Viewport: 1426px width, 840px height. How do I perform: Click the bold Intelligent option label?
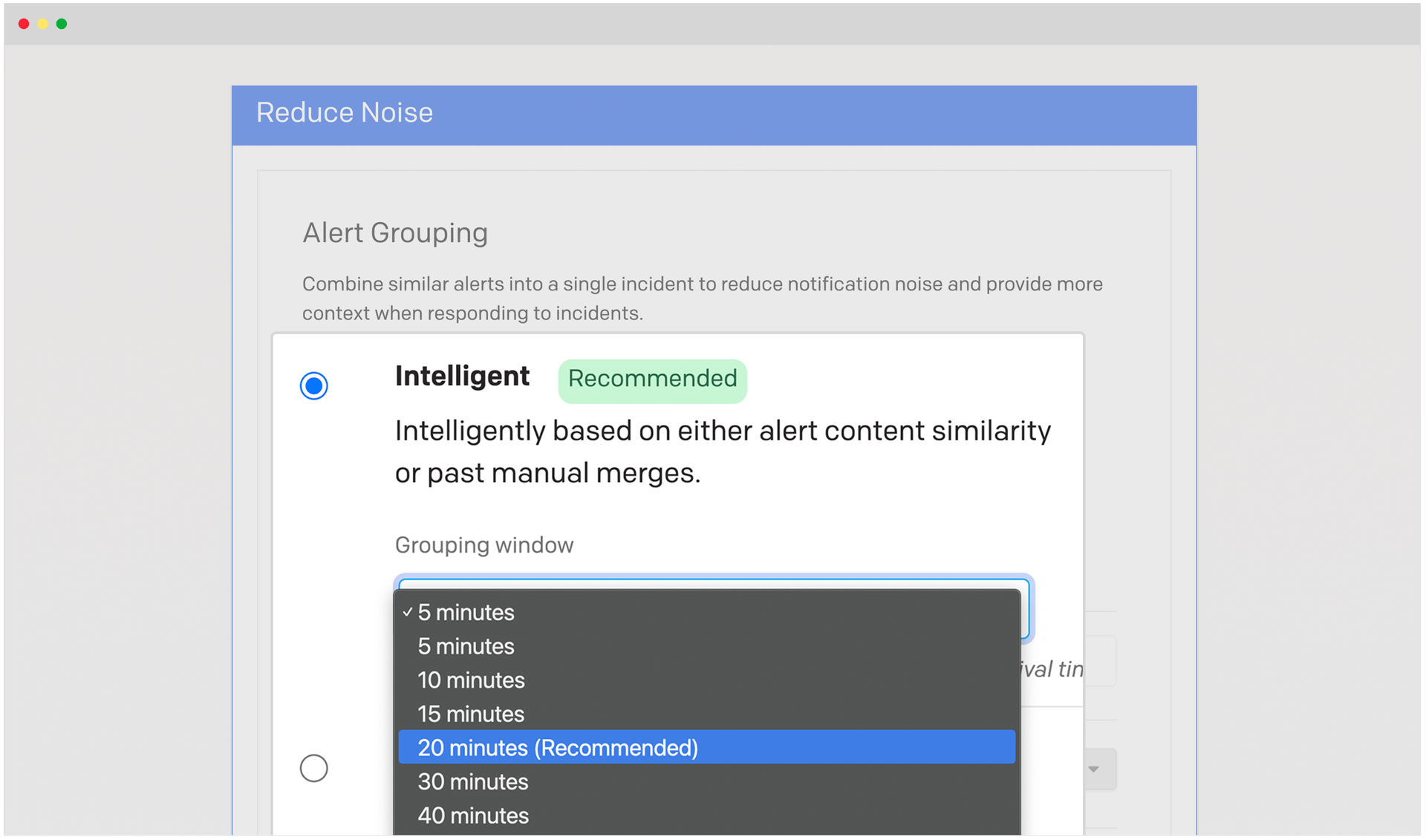pos(462,377)
